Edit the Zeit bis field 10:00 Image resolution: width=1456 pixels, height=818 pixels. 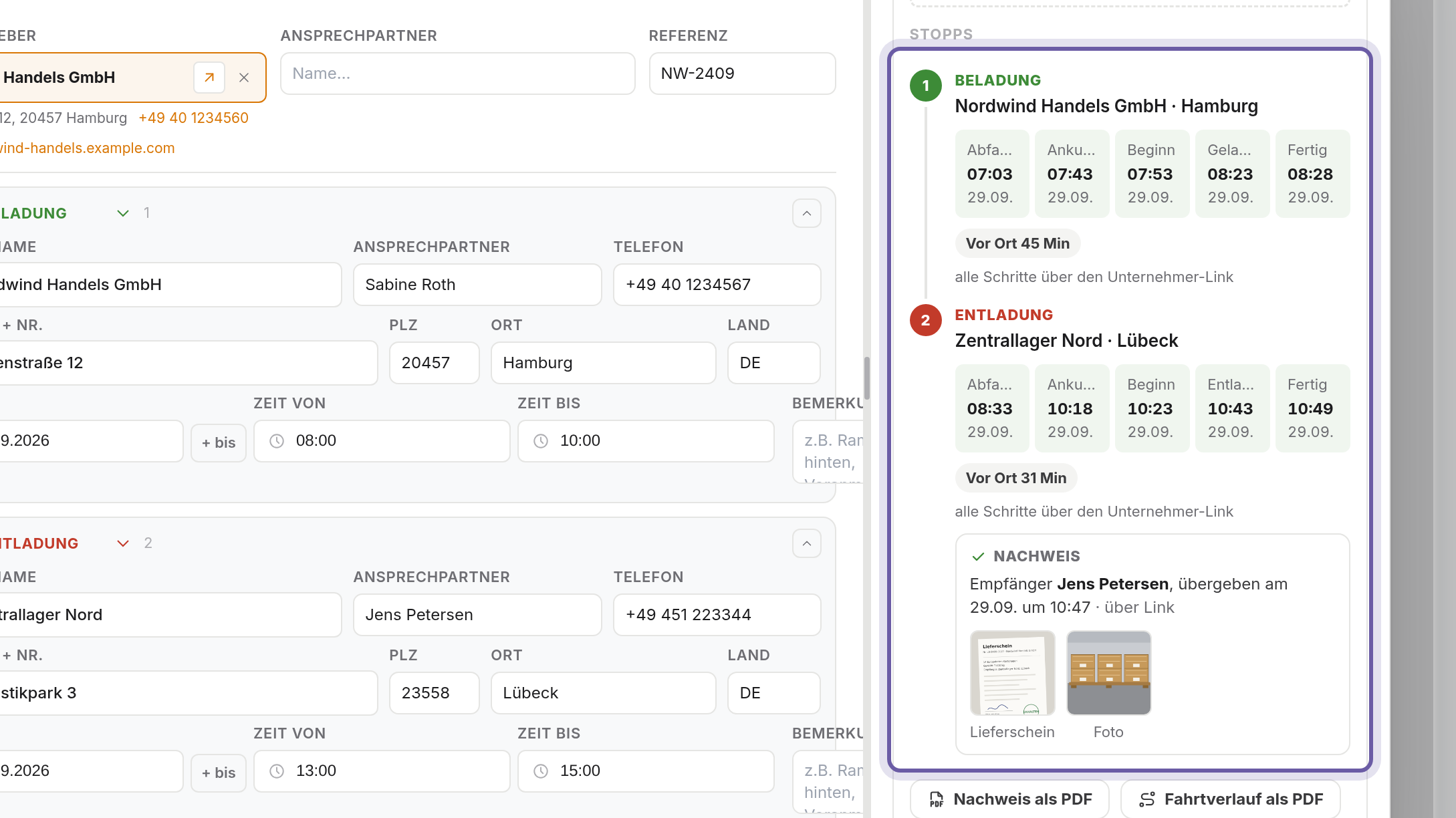point(646,441)
